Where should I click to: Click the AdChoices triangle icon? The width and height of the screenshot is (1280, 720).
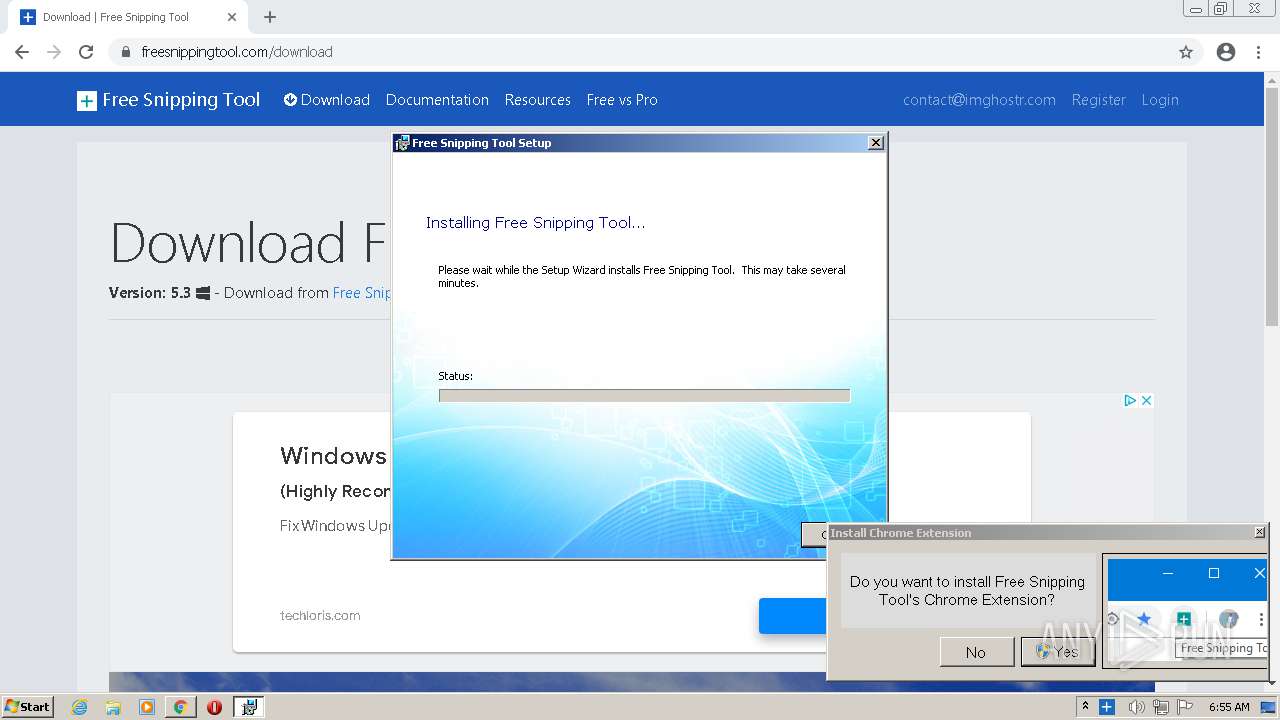(1129, 400)
